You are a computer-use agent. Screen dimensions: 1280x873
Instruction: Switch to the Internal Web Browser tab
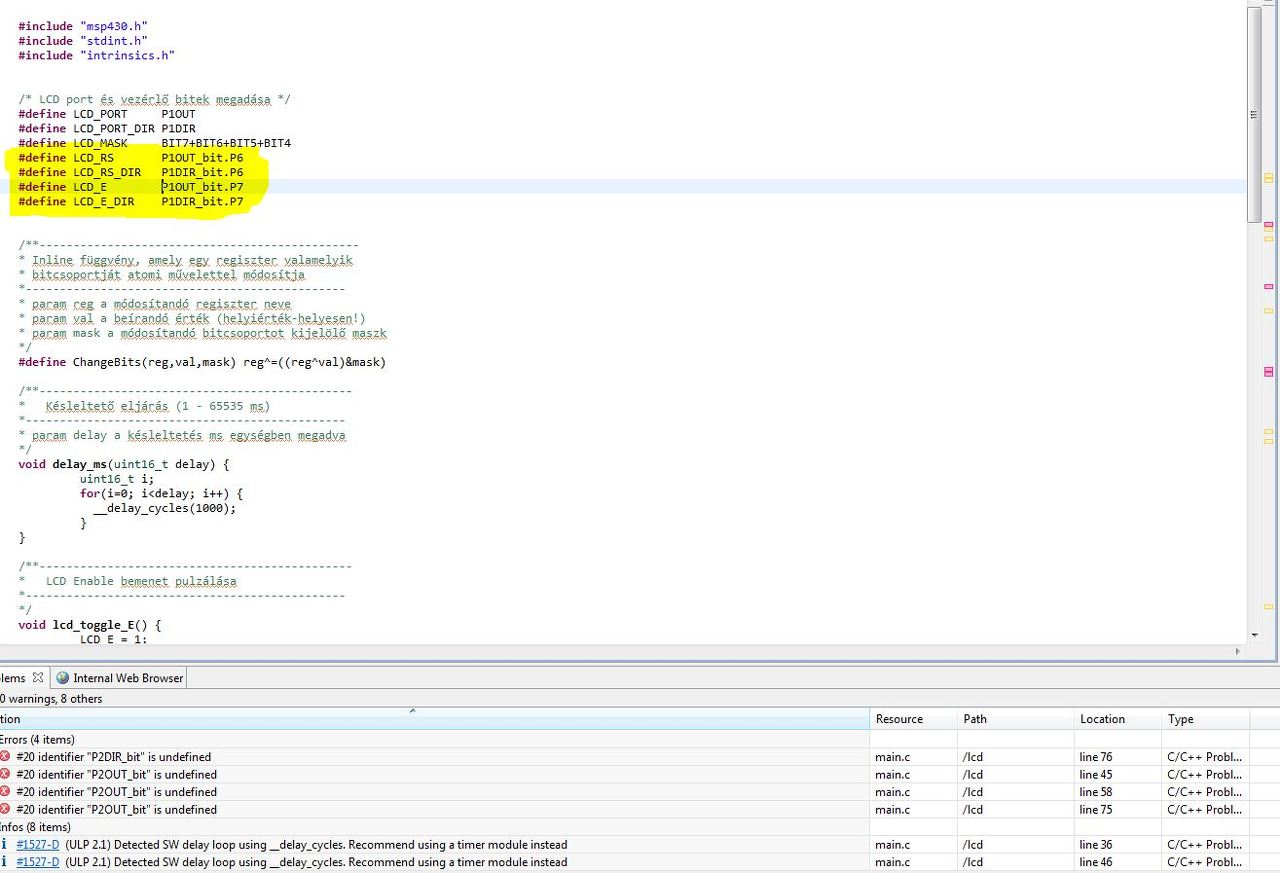[120, 678]
